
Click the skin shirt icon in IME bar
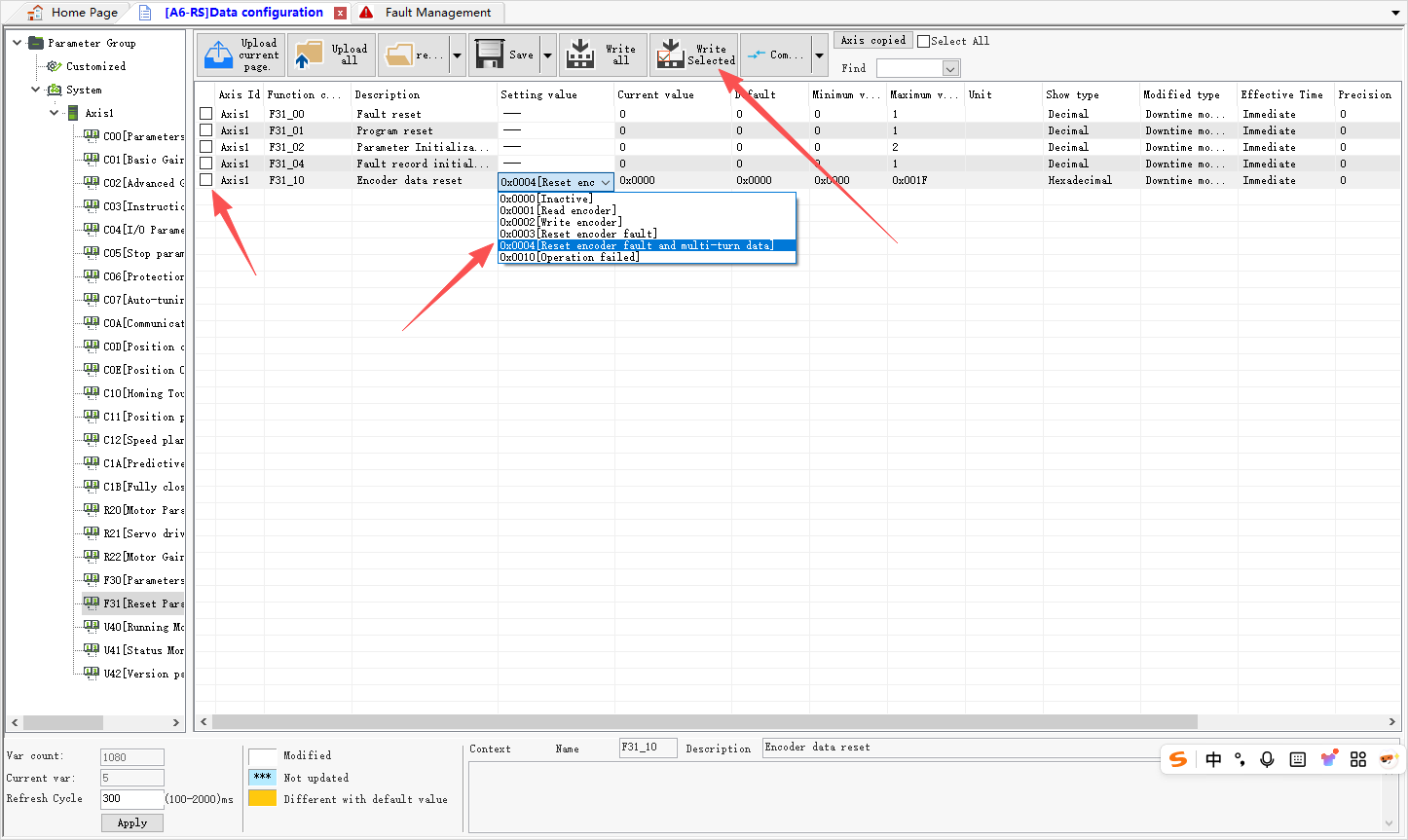click(x=1328, y=759)
